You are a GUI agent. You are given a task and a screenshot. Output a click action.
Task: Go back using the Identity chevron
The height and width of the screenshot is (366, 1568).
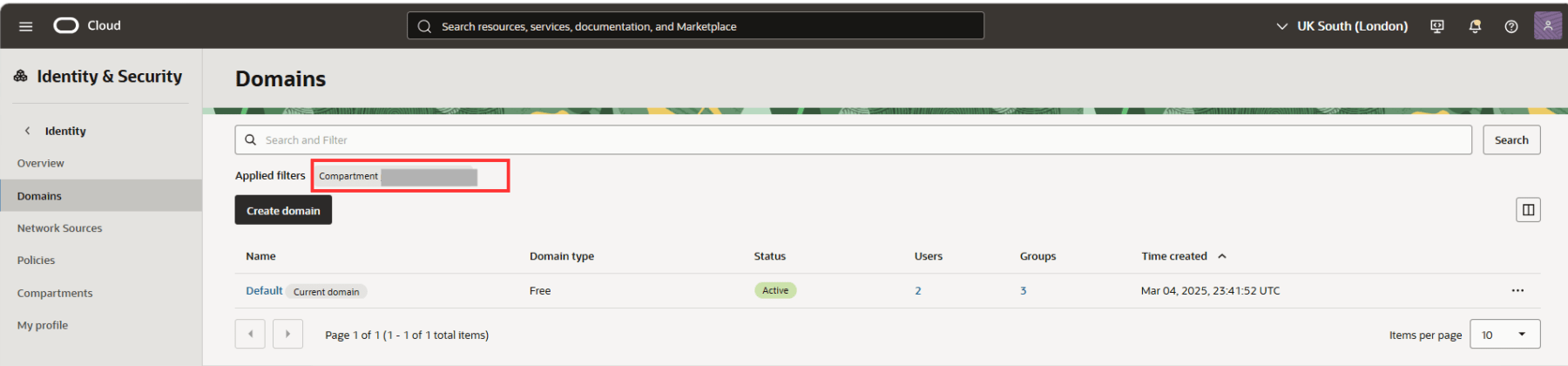coord(28,131)
